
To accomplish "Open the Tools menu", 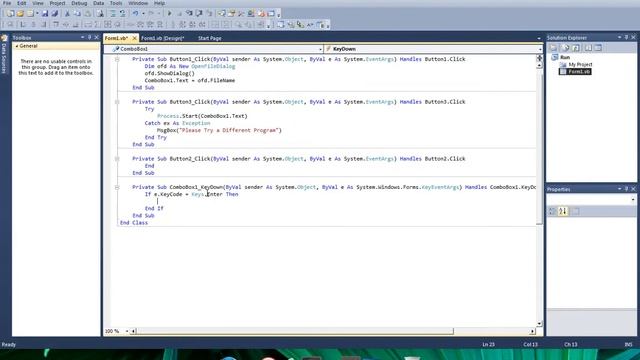I will 116,3.
